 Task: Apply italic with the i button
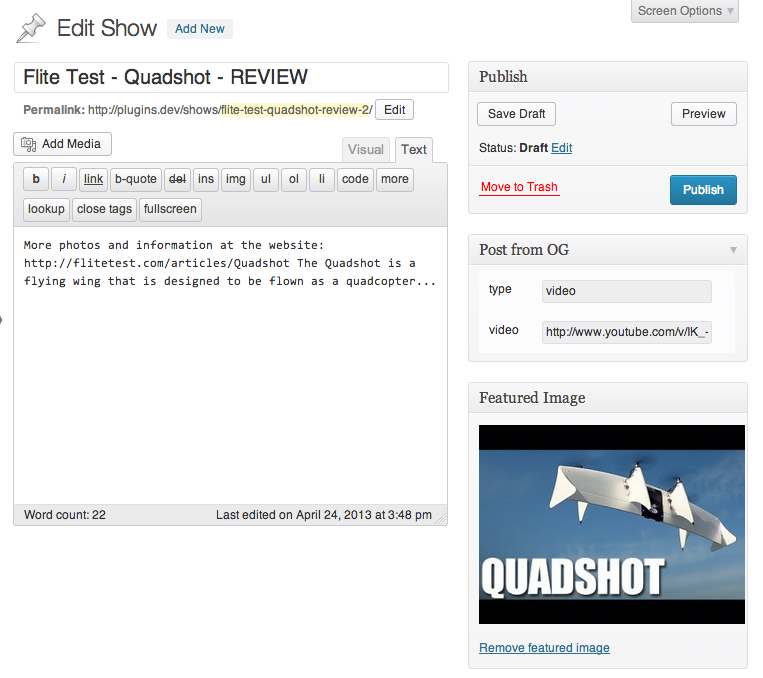coord(64,180)
